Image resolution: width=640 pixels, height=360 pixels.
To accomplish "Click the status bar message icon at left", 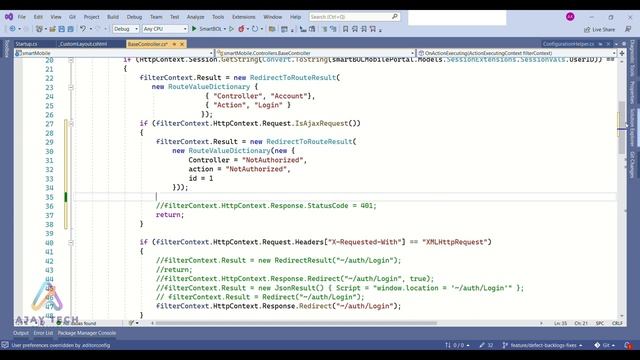I will [5, 345].
